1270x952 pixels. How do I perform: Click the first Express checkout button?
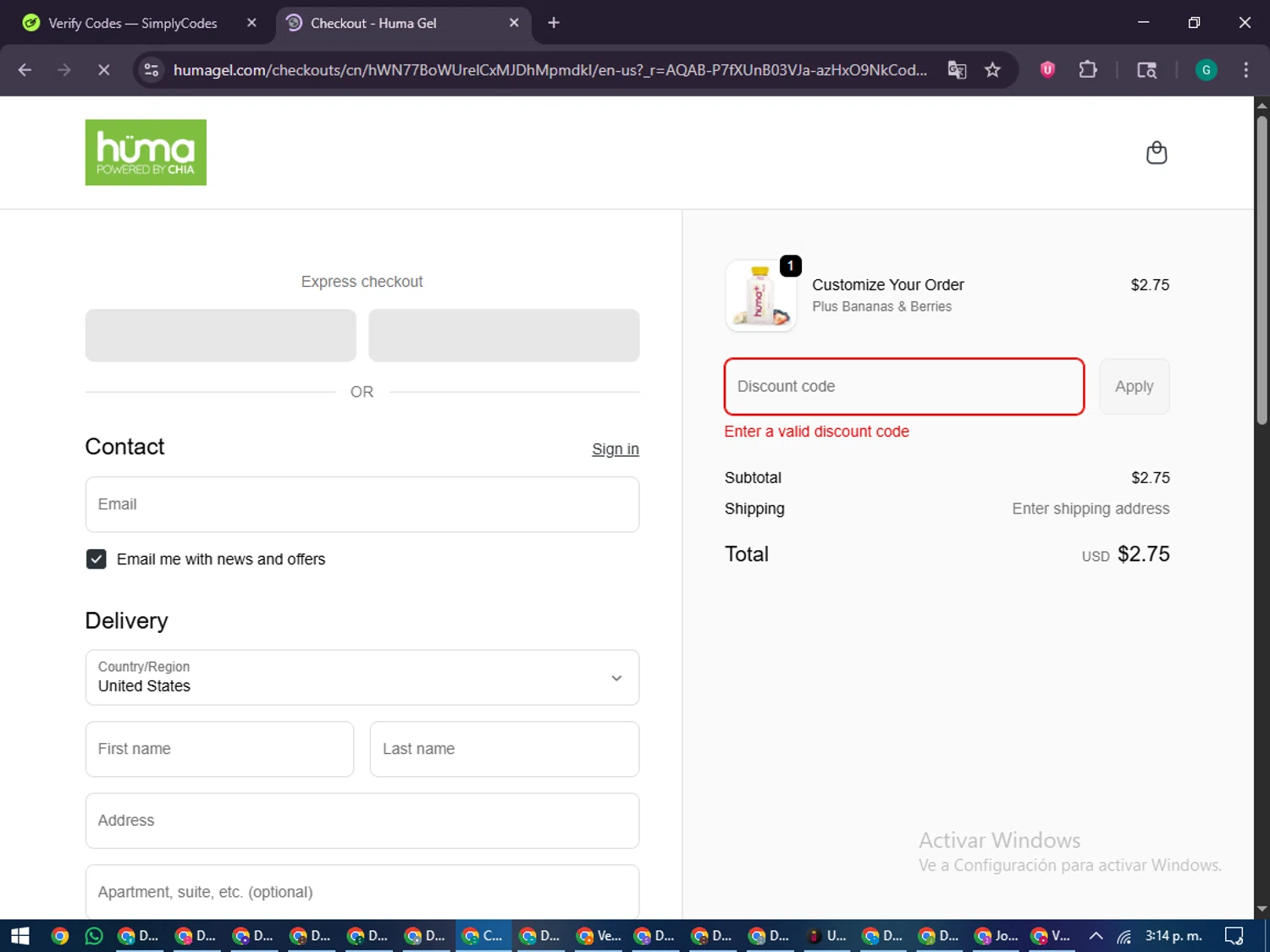pos(221,335)
